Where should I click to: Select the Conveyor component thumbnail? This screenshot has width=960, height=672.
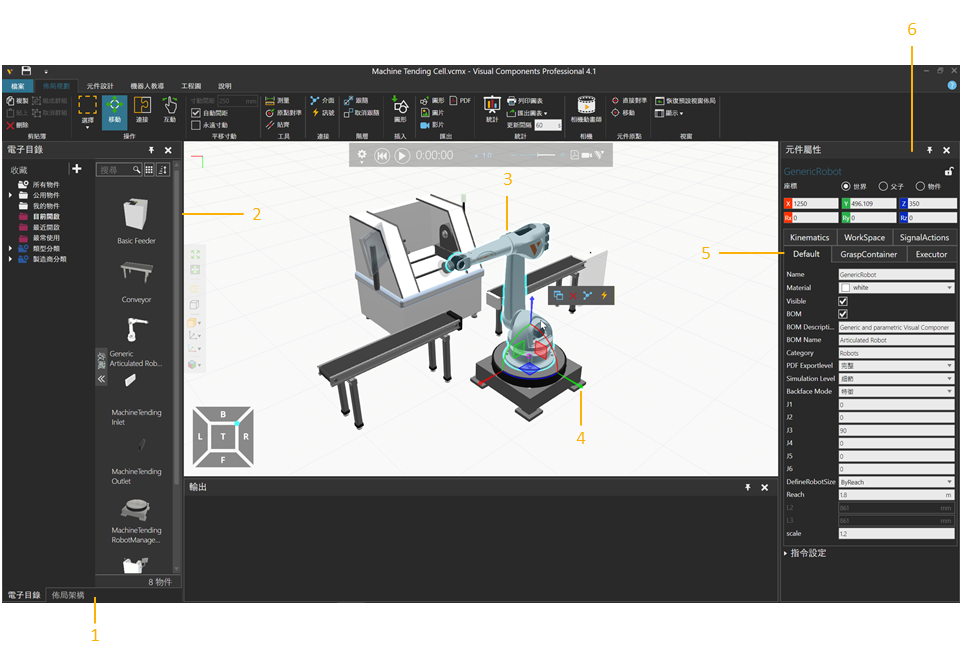click(135, 278)
